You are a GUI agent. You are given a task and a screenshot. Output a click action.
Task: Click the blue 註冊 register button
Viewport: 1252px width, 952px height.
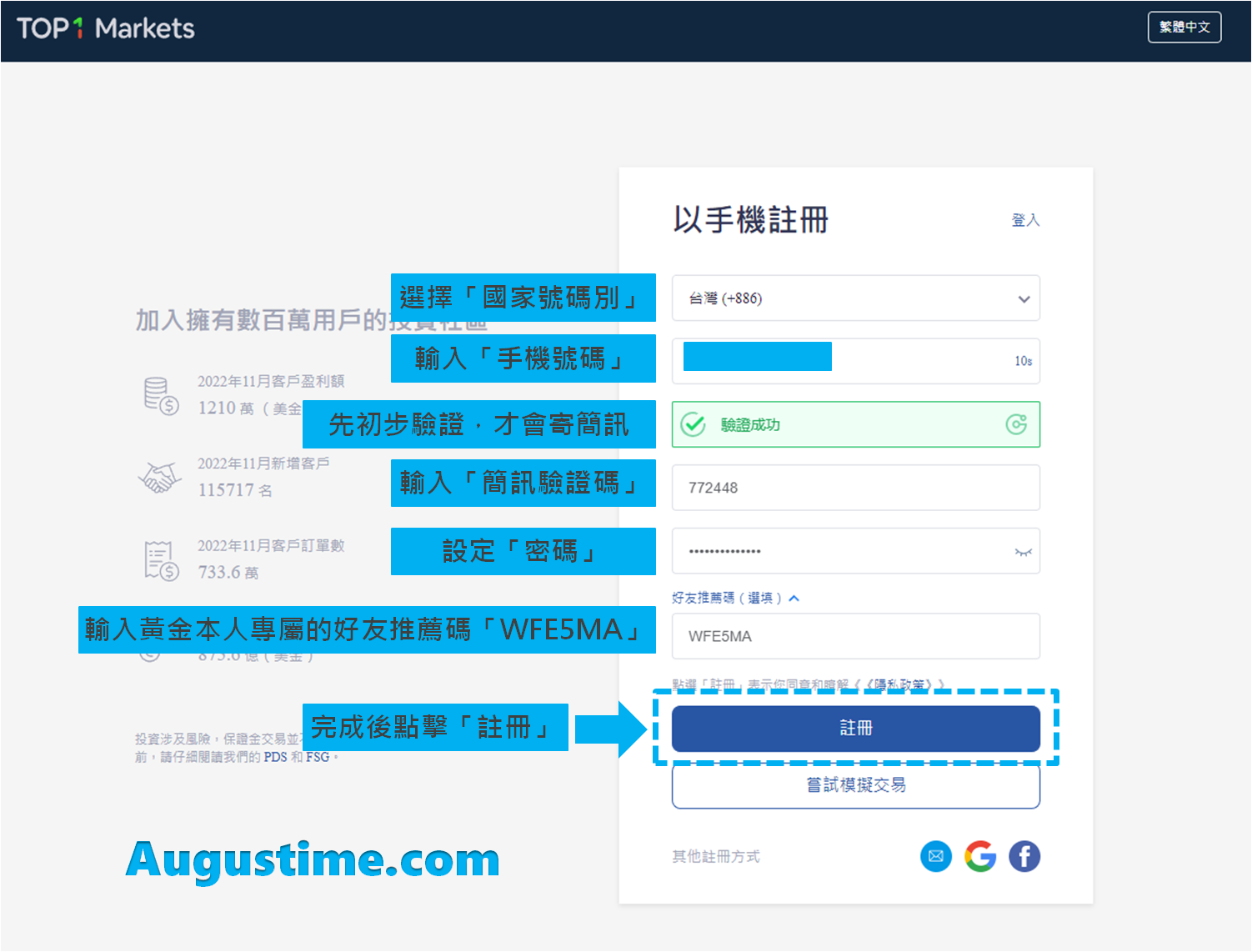(856, 729)
